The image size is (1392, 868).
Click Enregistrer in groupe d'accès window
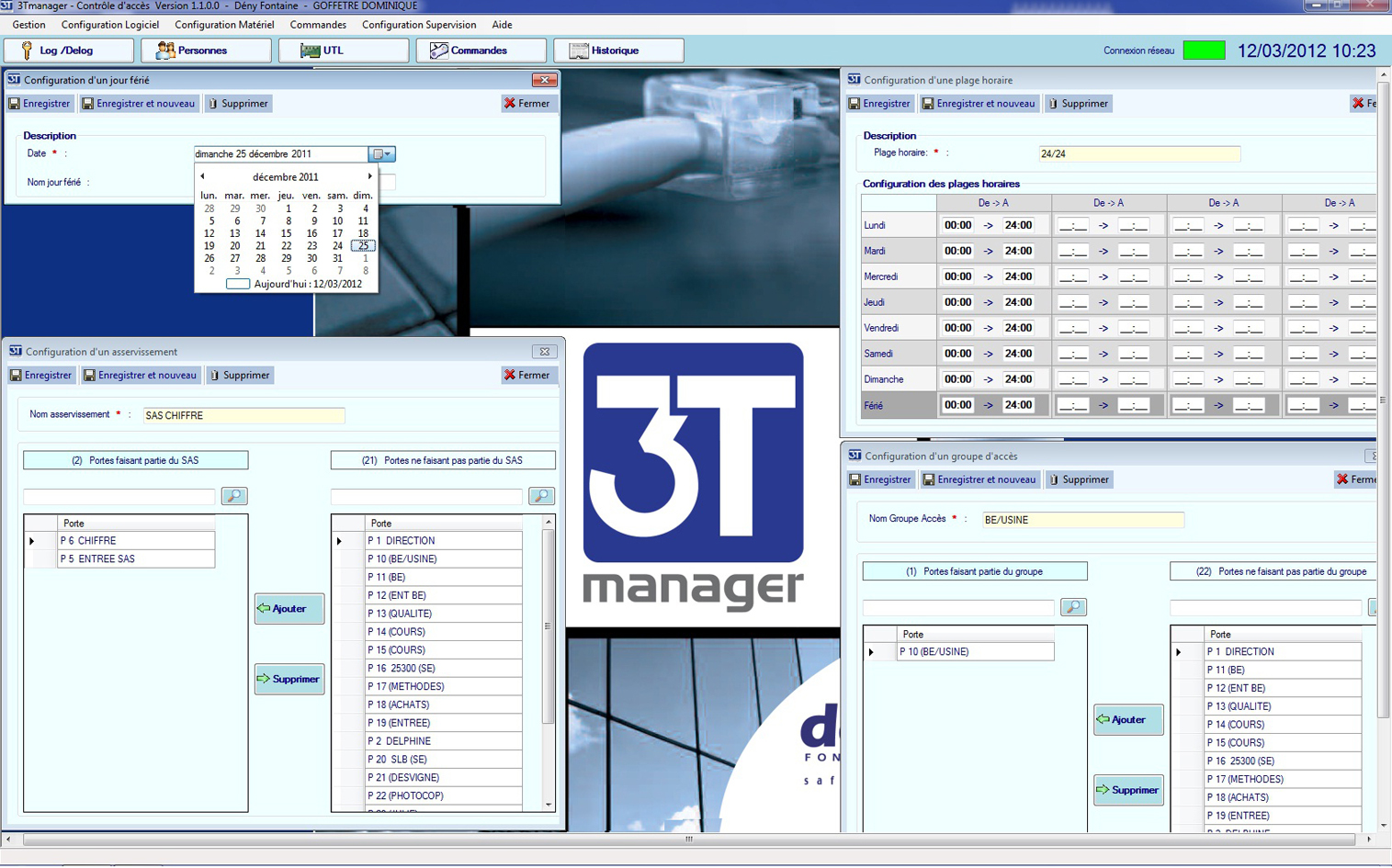[881, 479]
